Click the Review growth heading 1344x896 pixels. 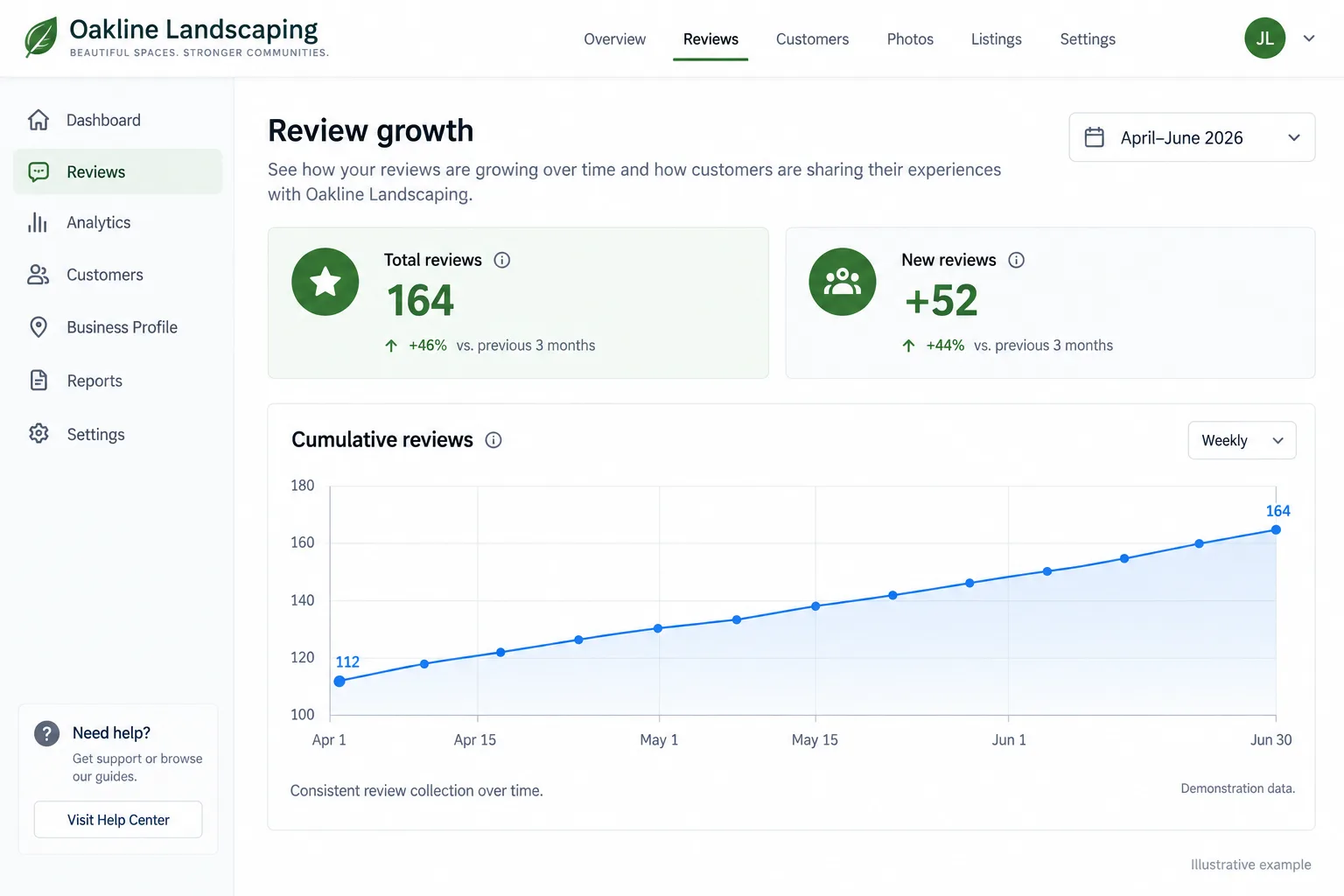pyautogui.click(x=371, y=130)
